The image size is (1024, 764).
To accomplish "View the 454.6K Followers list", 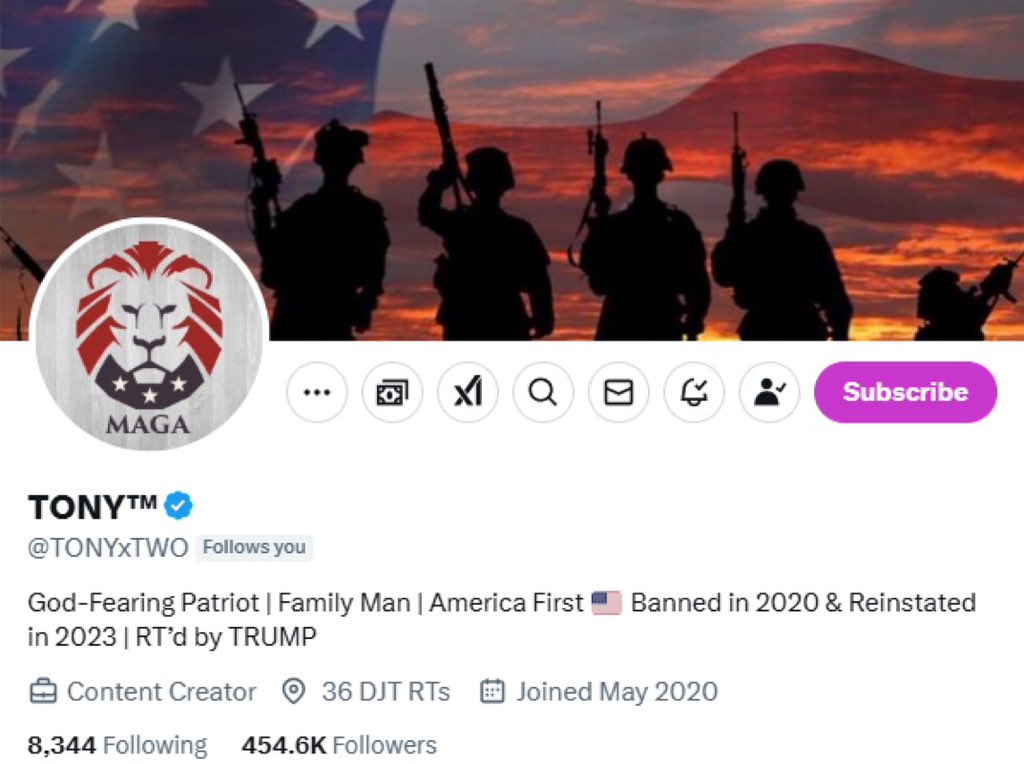I will [x=339, y=745].
